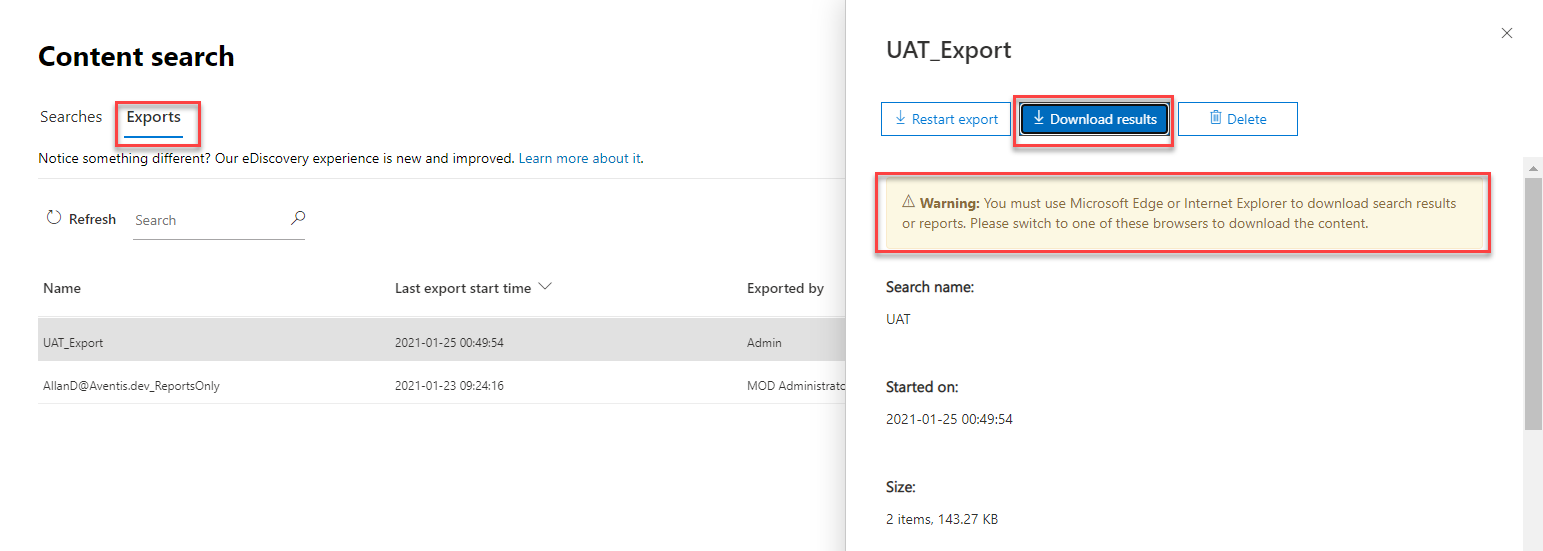Sort by Last export start time header
Image resolution: width=1543 pixels, height=551 pixels.
point(463,288)
